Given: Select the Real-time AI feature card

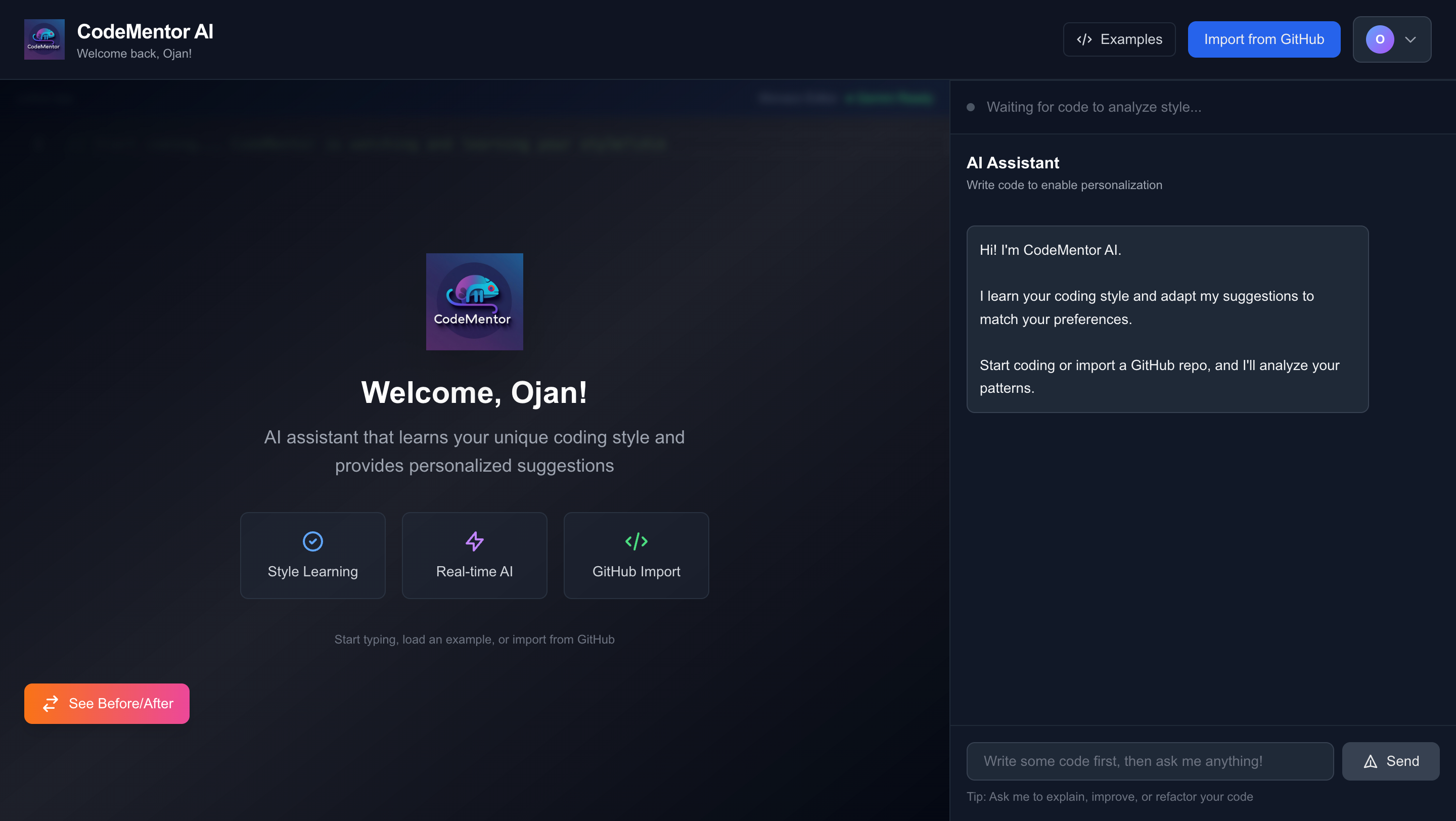Looking at the screenshot, I should 474,555.
